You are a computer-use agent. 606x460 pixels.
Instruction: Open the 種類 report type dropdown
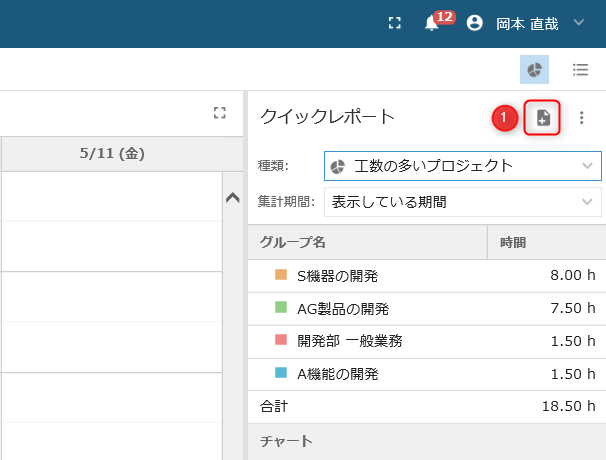[463, 166]
